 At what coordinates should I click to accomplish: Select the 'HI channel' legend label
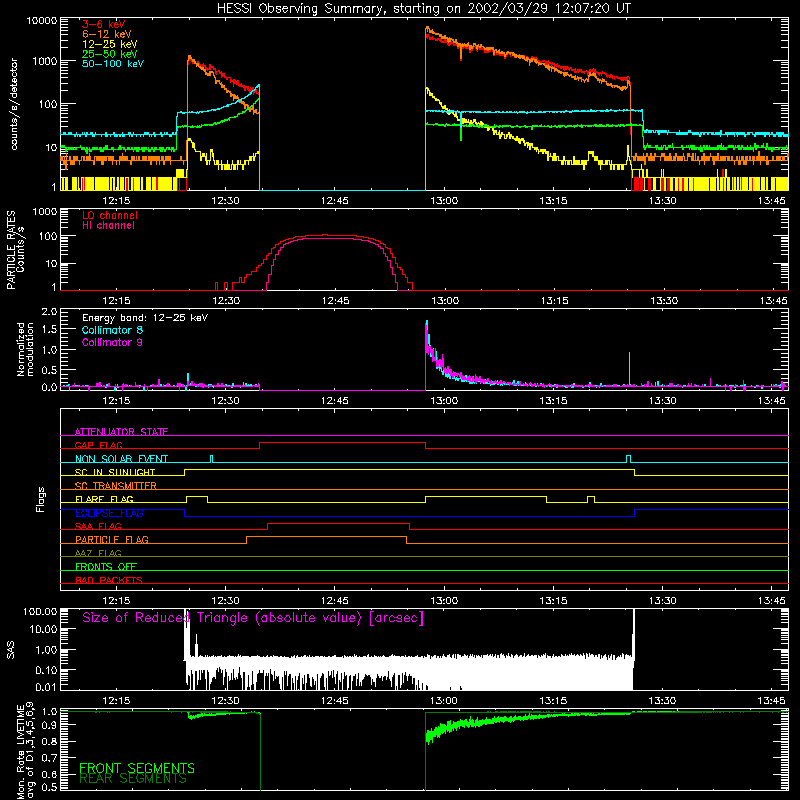point(109,225)
